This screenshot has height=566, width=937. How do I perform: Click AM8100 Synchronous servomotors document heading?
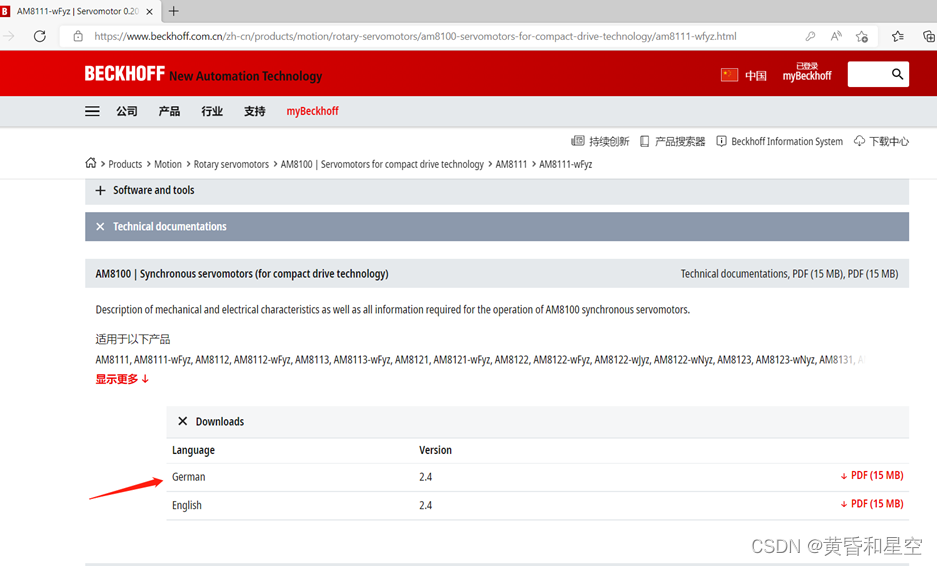pos(242,274)
